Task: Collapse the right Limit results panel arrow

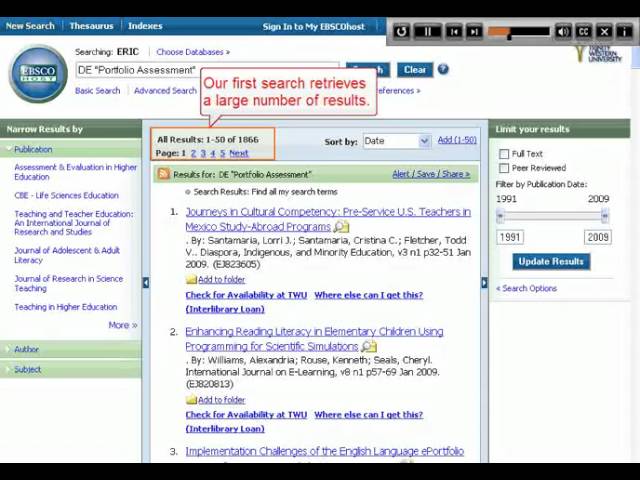Action: coord(484,282)
